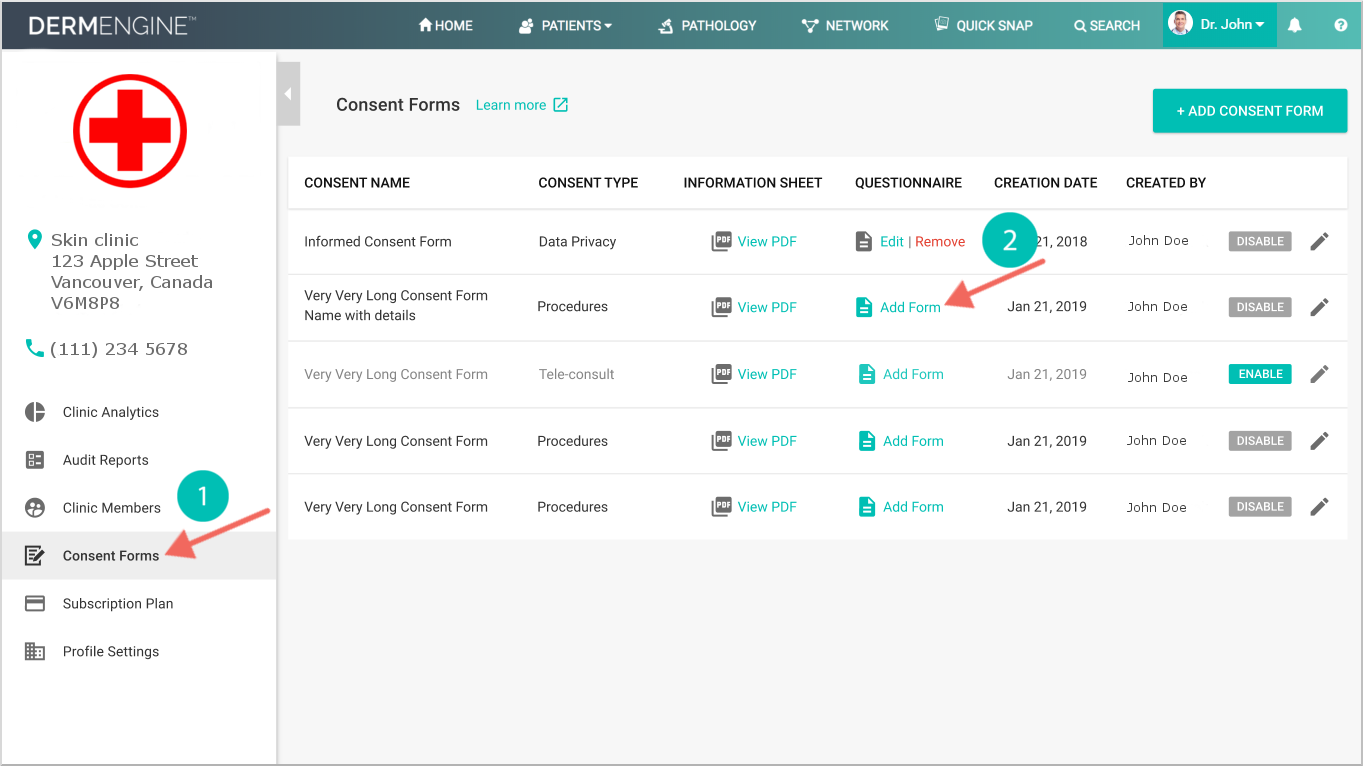Click the Add Consent Form button

[1249, 111]
